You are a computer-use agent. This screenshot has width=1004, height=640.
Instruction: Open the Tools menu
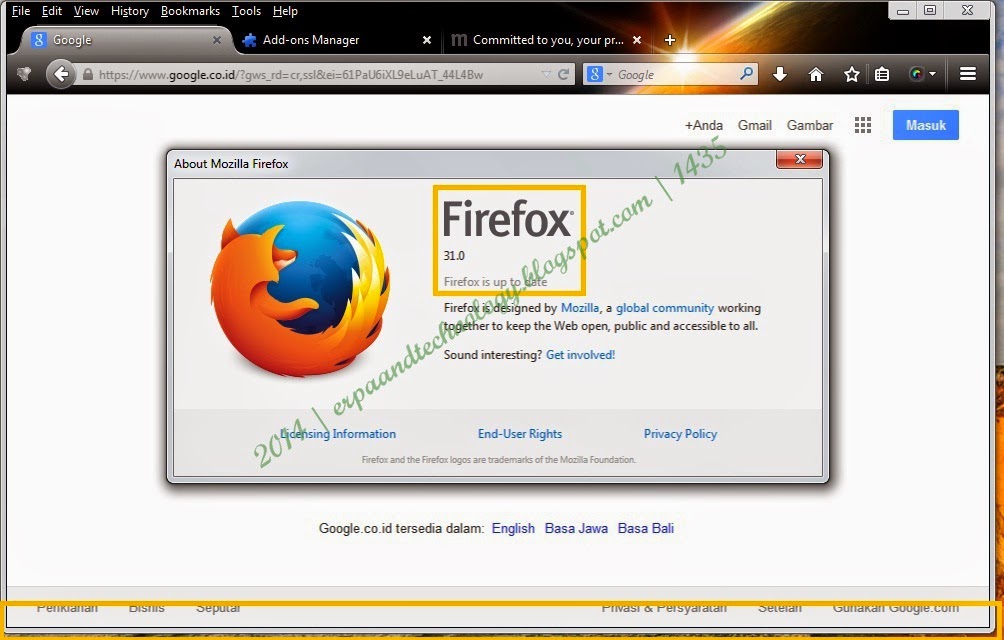246,11
